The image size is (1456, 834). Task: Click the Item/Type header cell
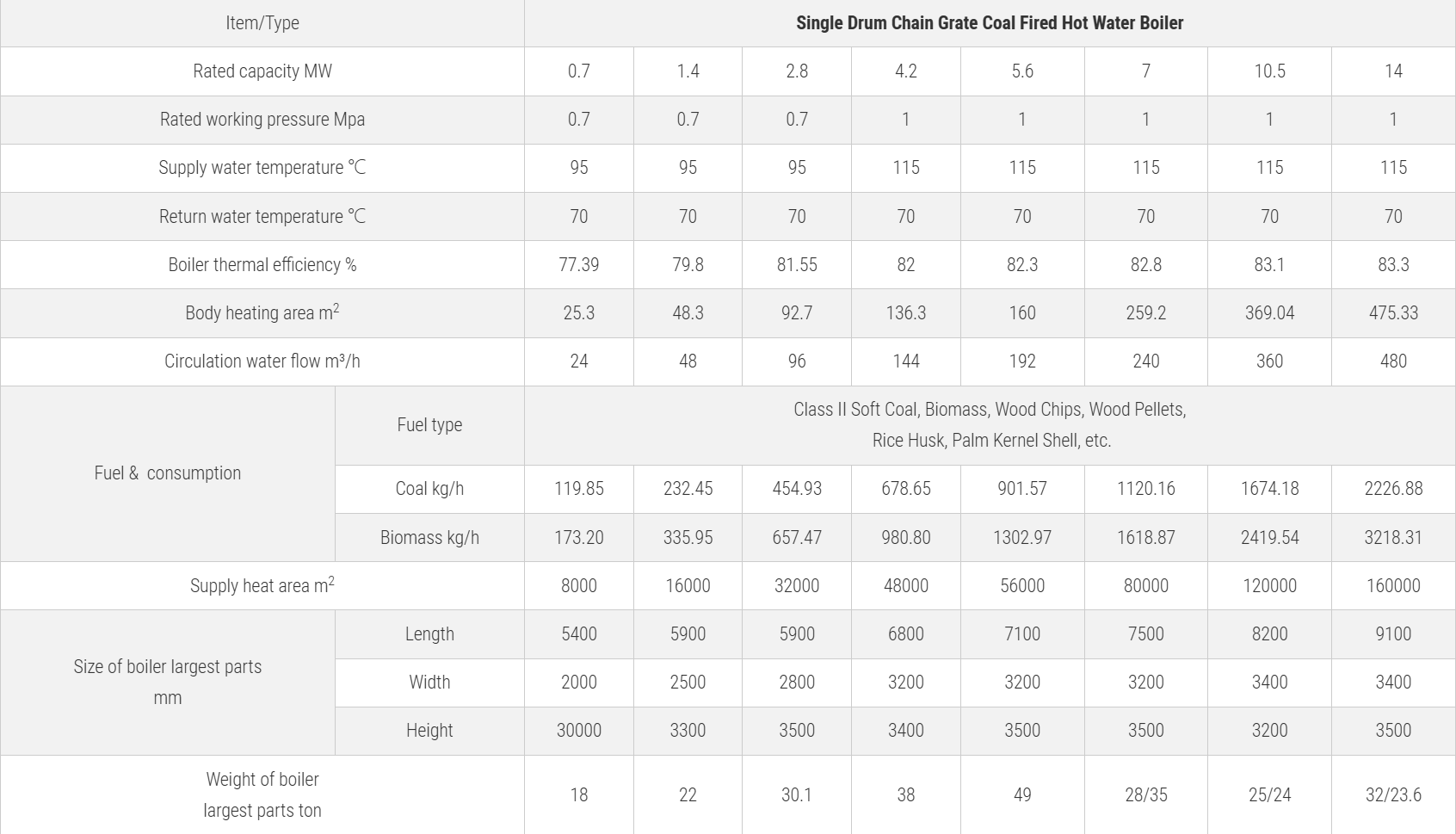click(262, 23)
